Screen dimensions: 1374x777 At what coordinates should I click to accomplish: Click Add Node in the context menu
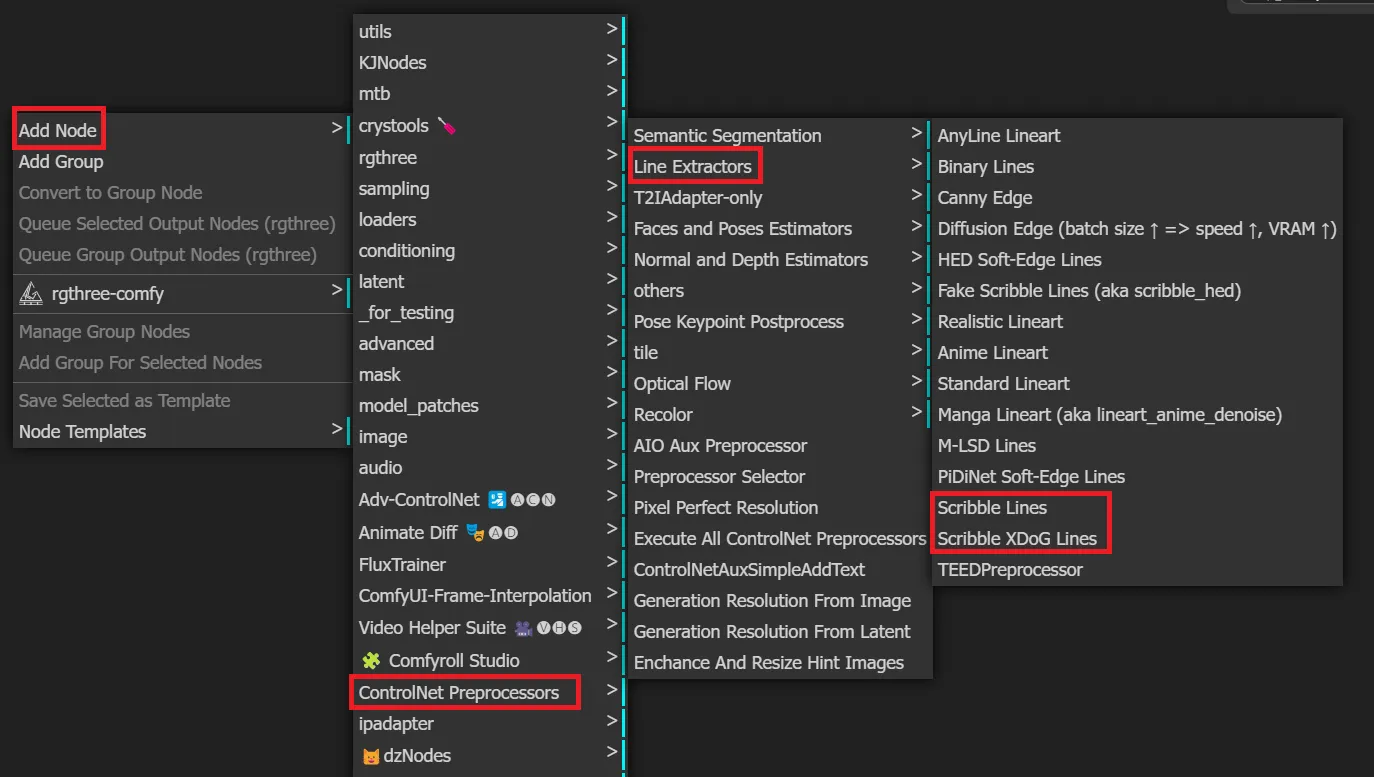click(58, 128)
